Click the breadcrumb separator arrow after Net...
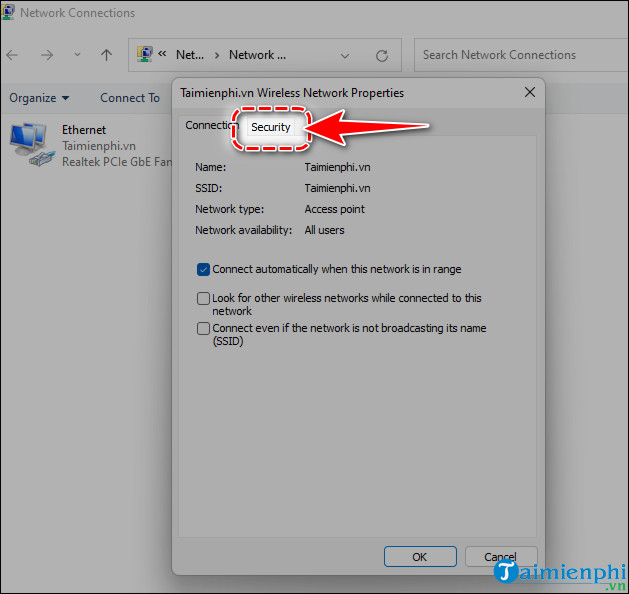Image resolution: width=629 pixels, height=594 pixels. click(217, 55)
